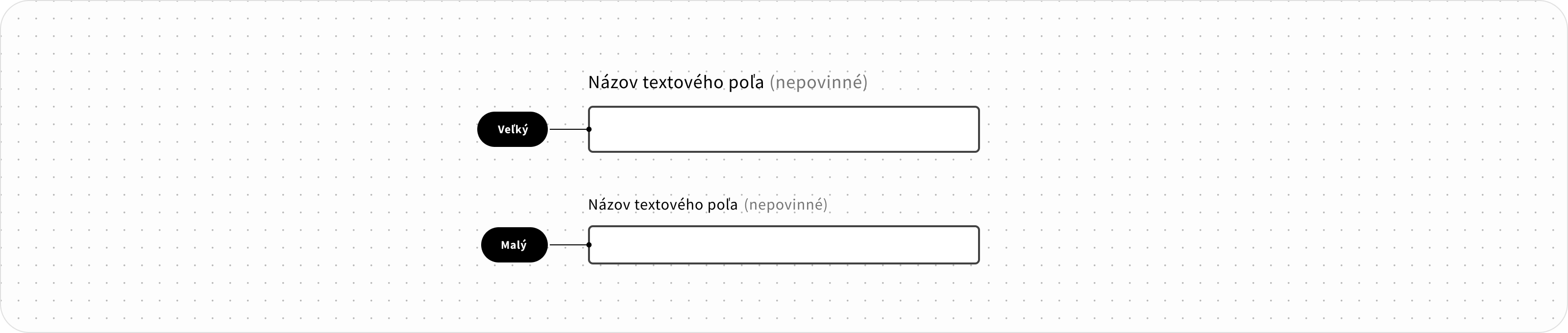1568x333 pixels.
Task: Click the connector line from the Malý badge
Action: (568, 245)
